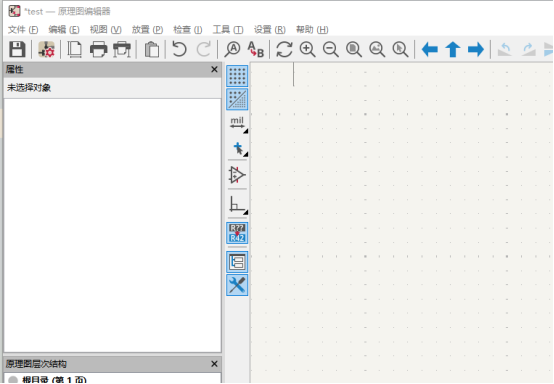Open the 文件 (F) menu

(23, 30)
